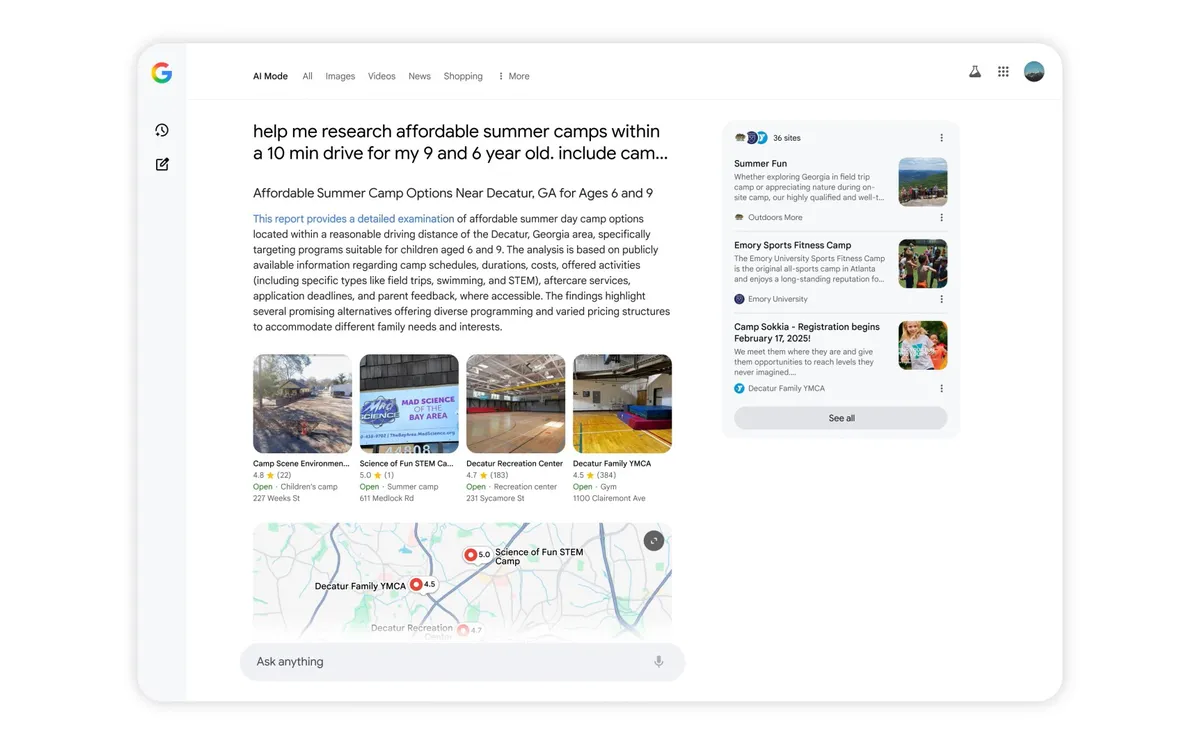The image size is (1200, 752).
Task: Open the Google apps grid icon
Action: point(1003,72)
